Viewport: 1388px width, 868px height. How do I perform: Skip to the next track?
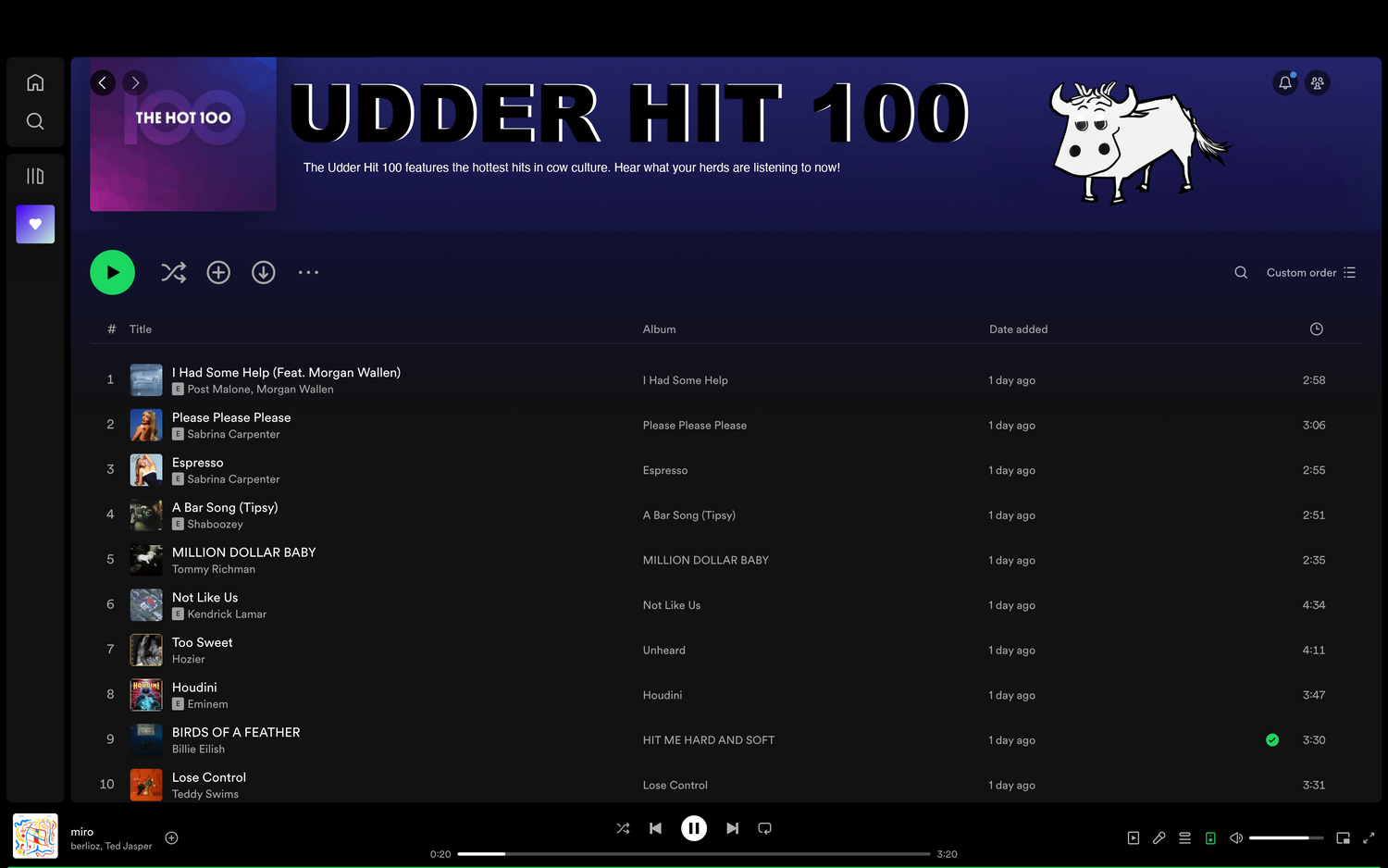click(x=732, y=828)
